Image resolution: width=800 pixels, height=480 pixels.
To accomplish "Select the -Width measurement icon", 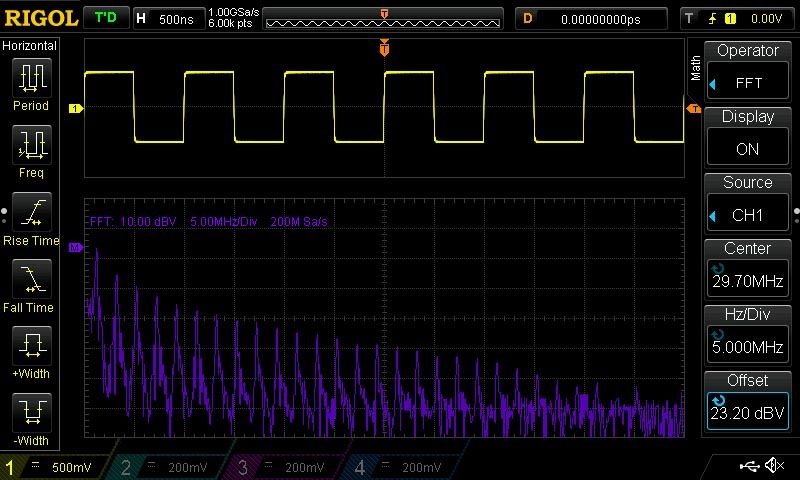I will 30,414.
